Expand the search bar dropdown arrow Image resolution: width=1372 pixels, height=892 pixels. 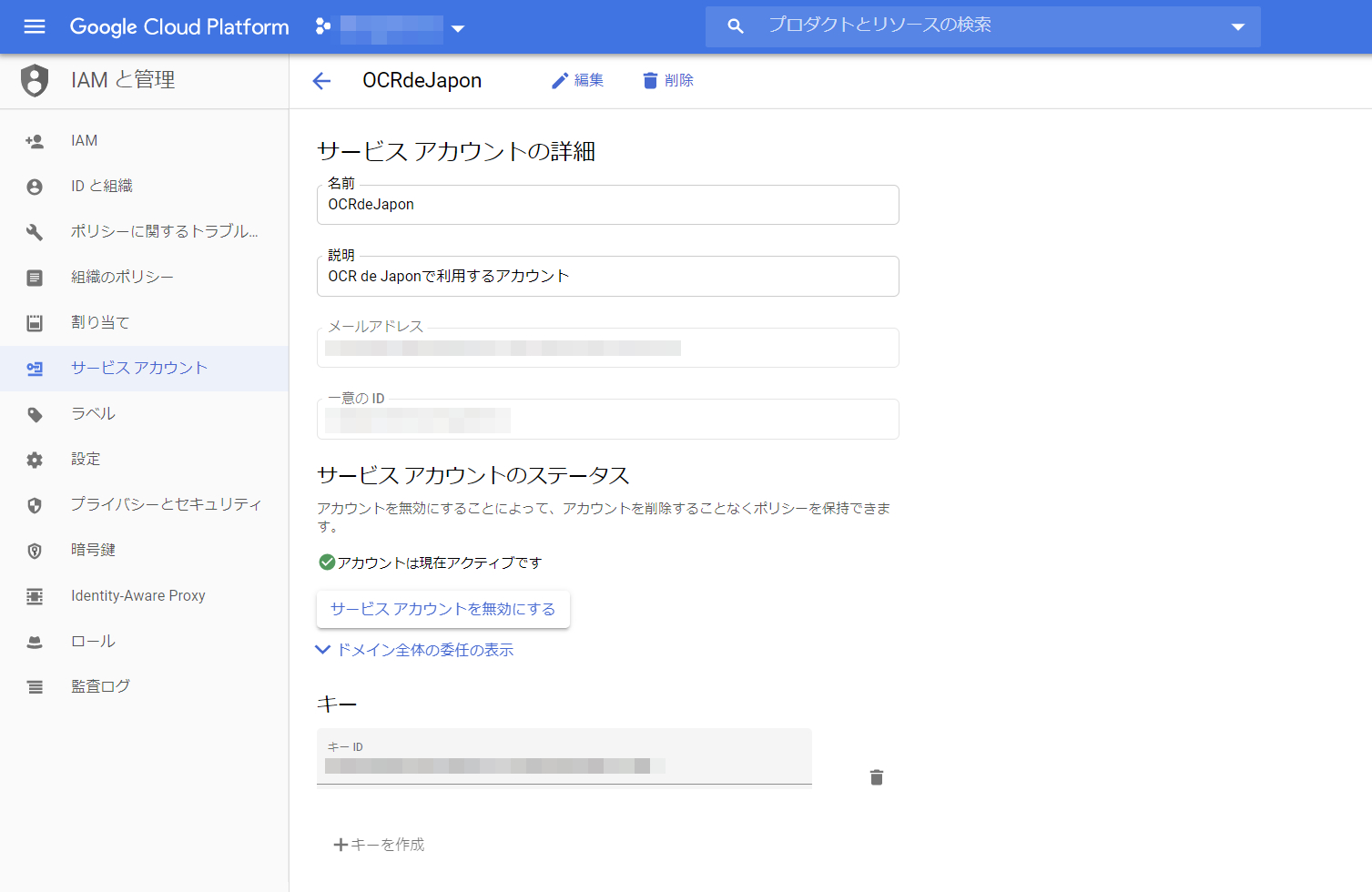[1237, 27]
